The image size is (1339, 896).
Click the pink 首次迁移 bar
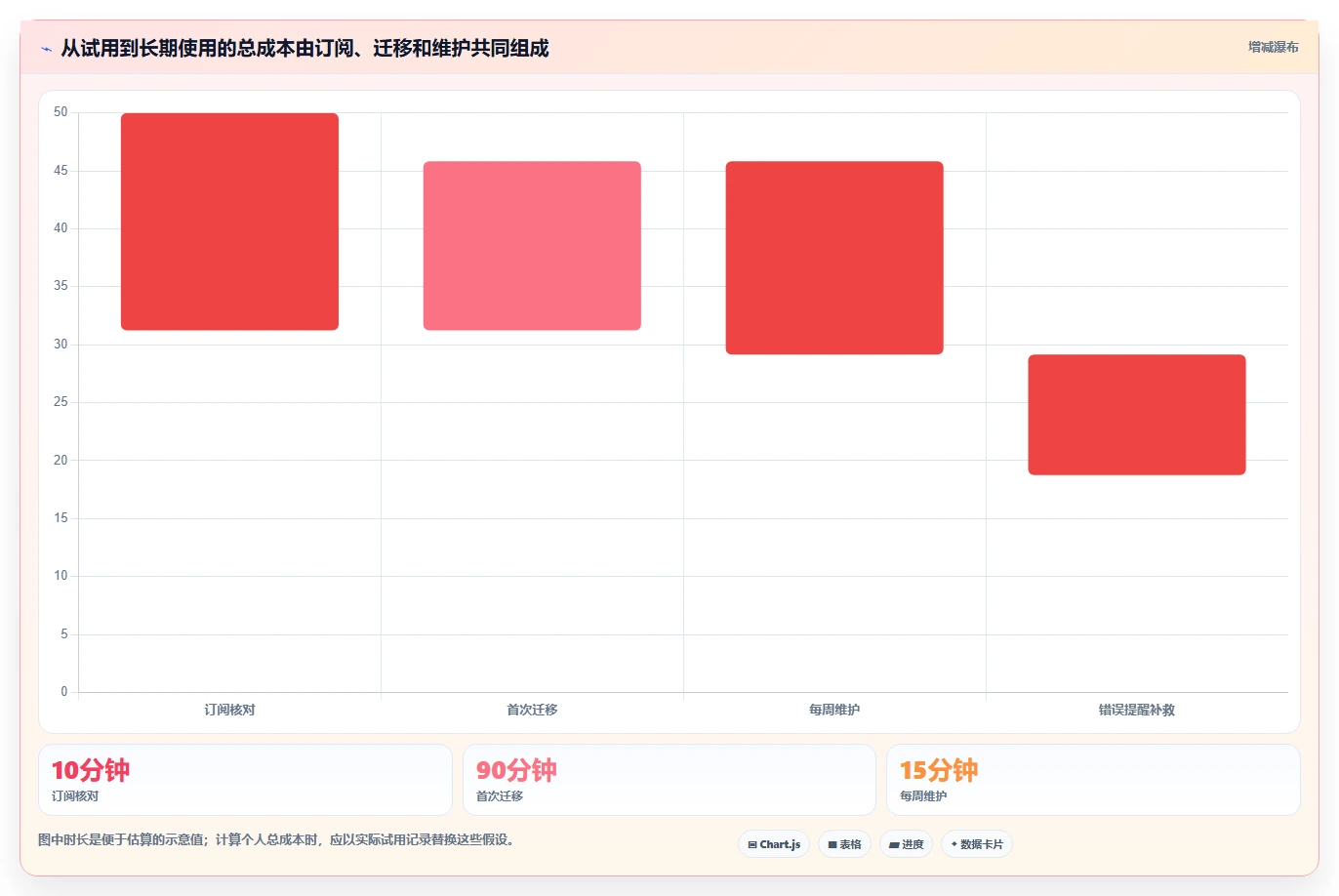532,246
